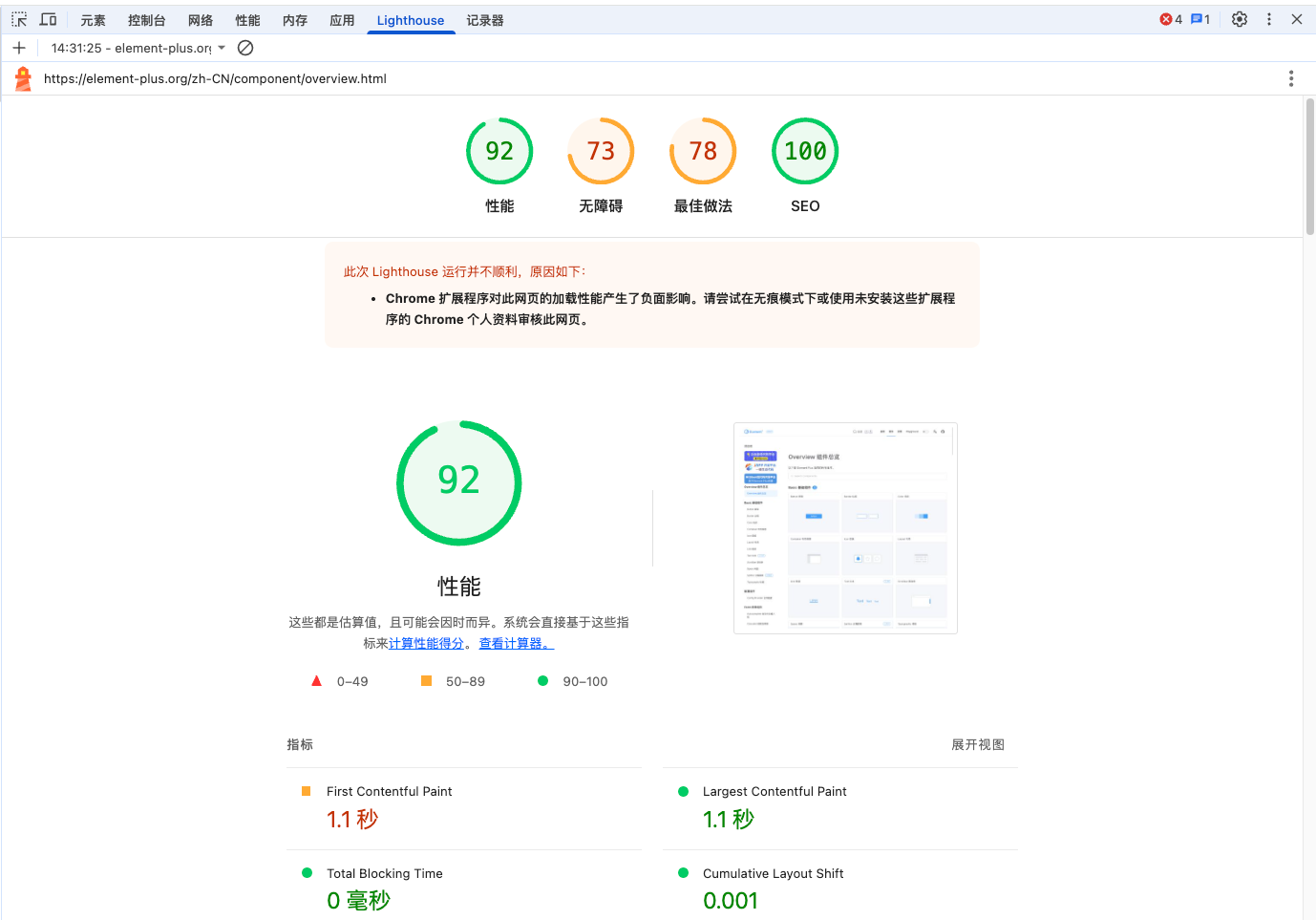
Task: Click the clear all reports icon
Action: pyautogui.click(x=245, y=48)
